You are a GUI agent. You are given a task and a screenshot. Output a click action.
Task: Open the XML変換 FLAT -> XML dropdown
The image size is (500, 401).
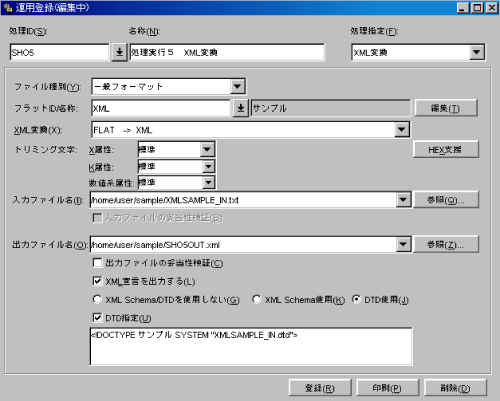[x=401, y=130]
